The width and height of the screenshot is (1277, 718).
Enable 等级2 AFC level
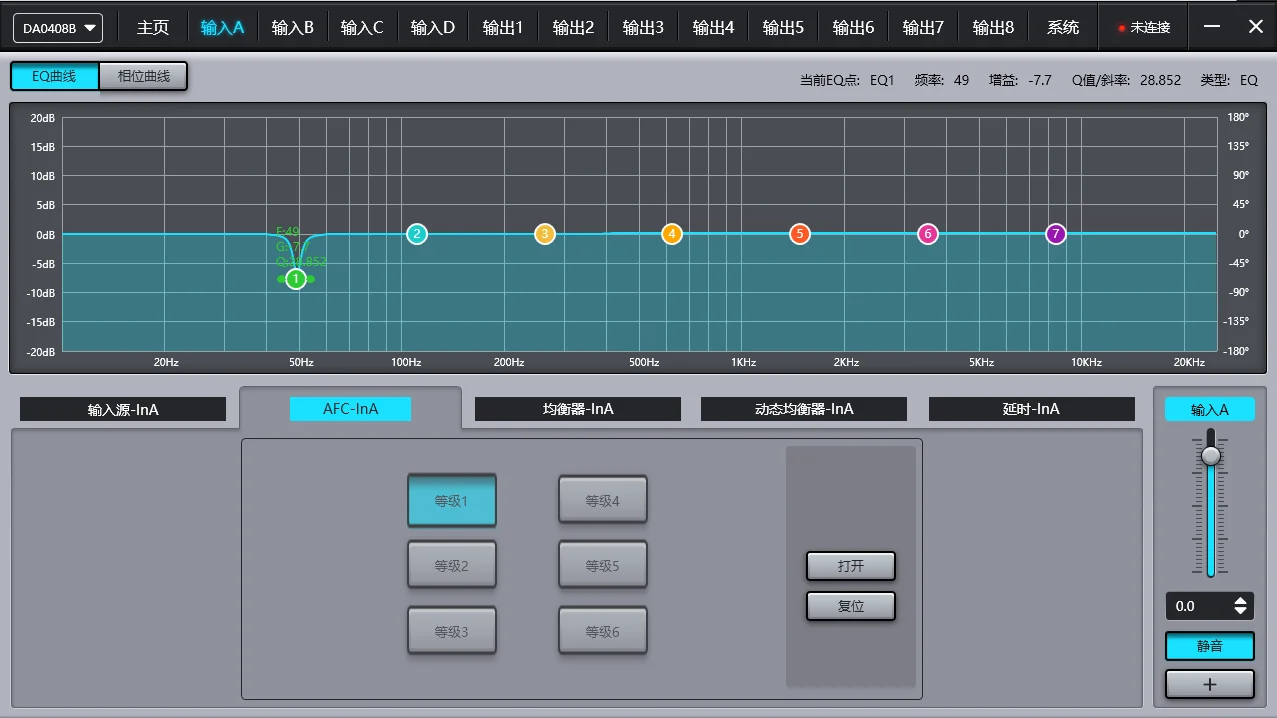[452, 564]
